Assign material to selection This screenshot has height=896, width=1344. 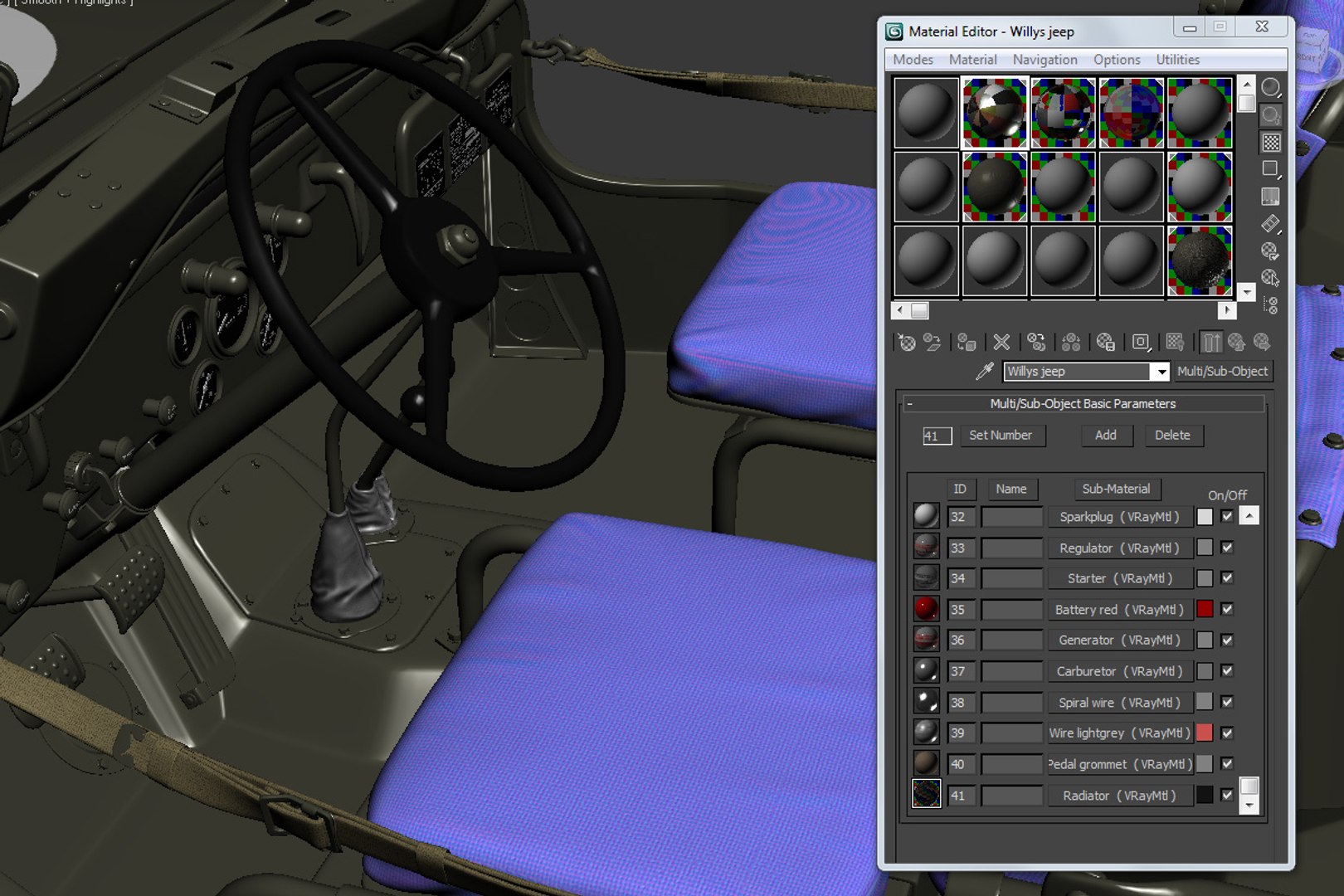coord(967,342)
